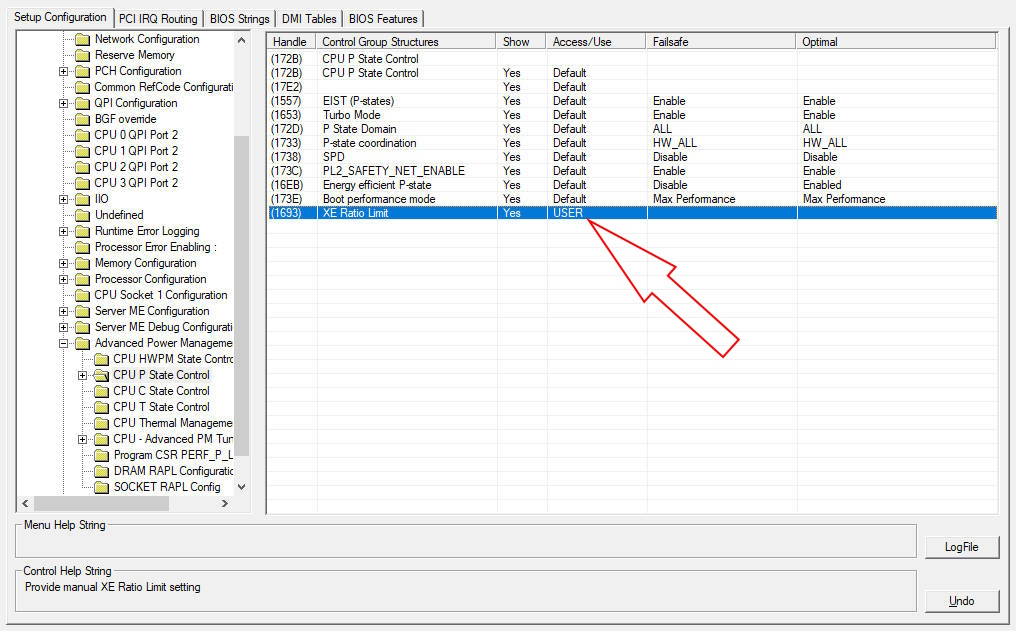Click the BGF override folder icon
Image resolution: width=1016 pixels, height=631 pixels.
click(x=82, y=119)
